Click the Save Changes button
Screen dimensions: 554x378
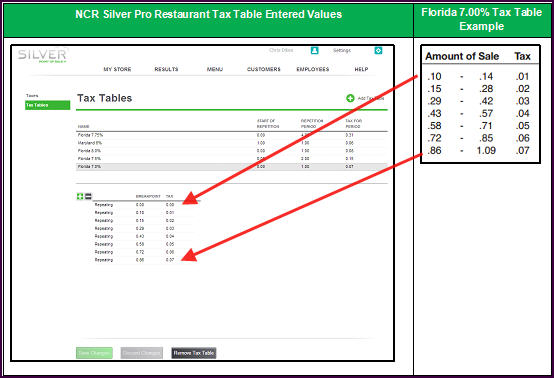point(94,353)
